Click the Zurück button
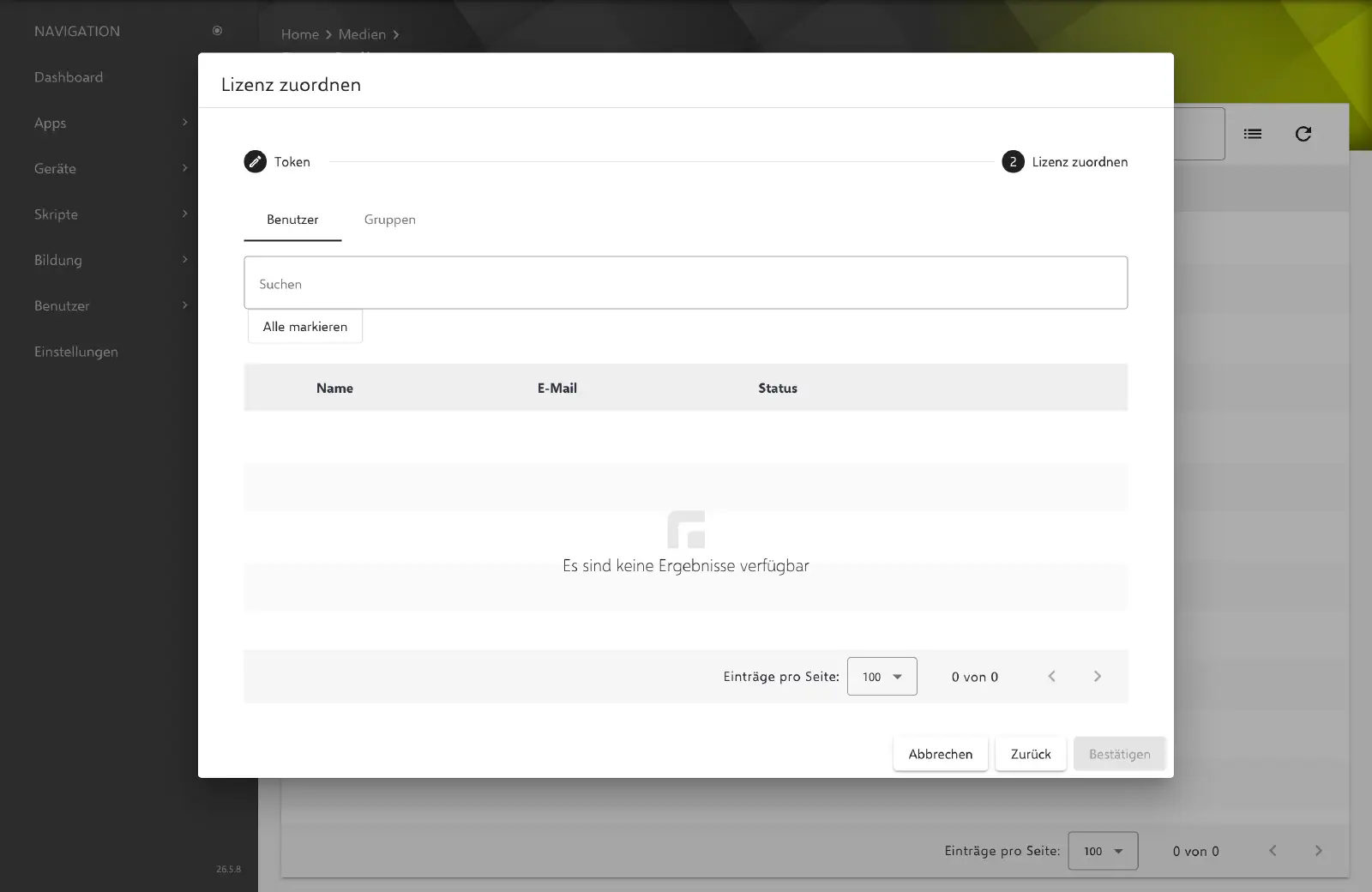Image resolution: width=1372 pixels, height=892 pixels. [1031, 754]
